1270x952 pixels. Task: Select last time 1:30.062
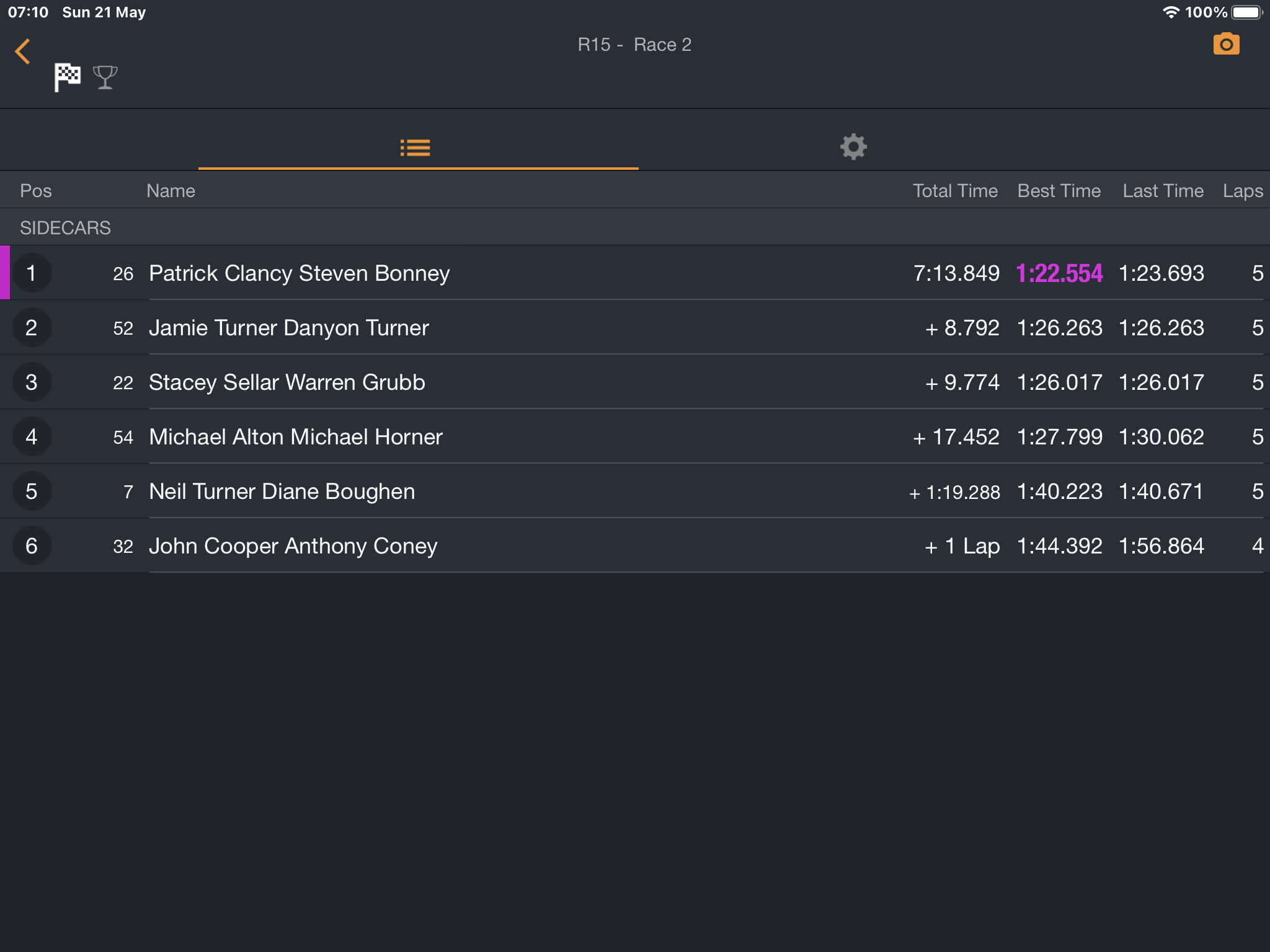(x=1161, y=437)
